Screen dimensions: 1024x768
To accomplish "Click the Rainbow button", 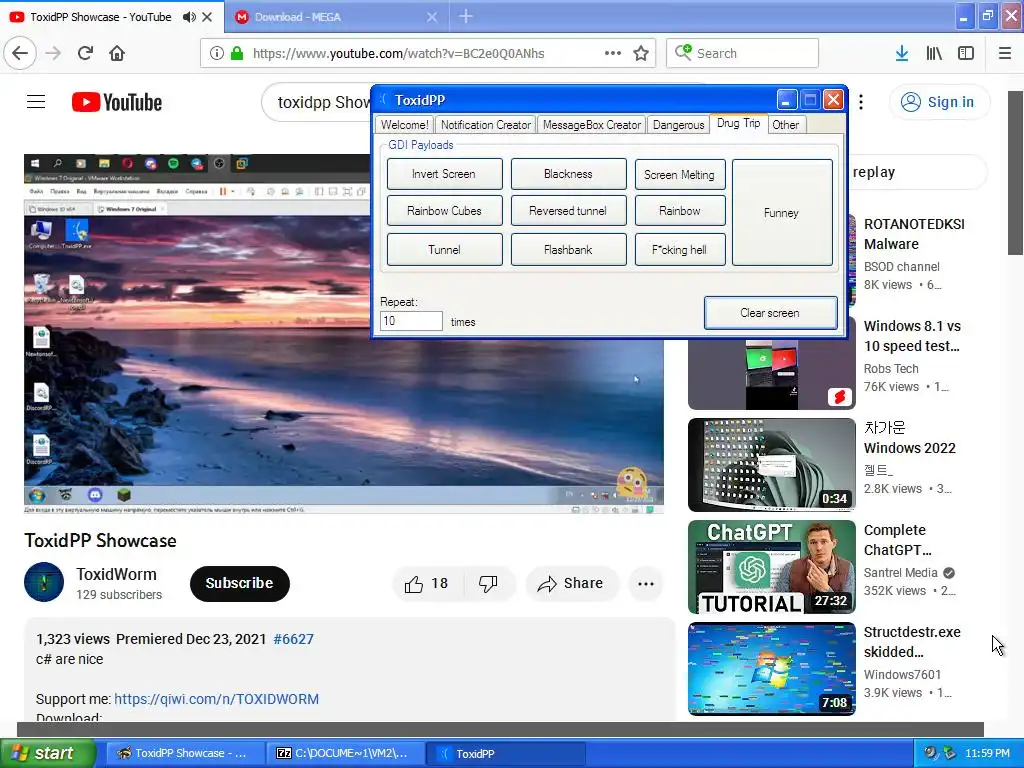I will (x=679, y=211).
